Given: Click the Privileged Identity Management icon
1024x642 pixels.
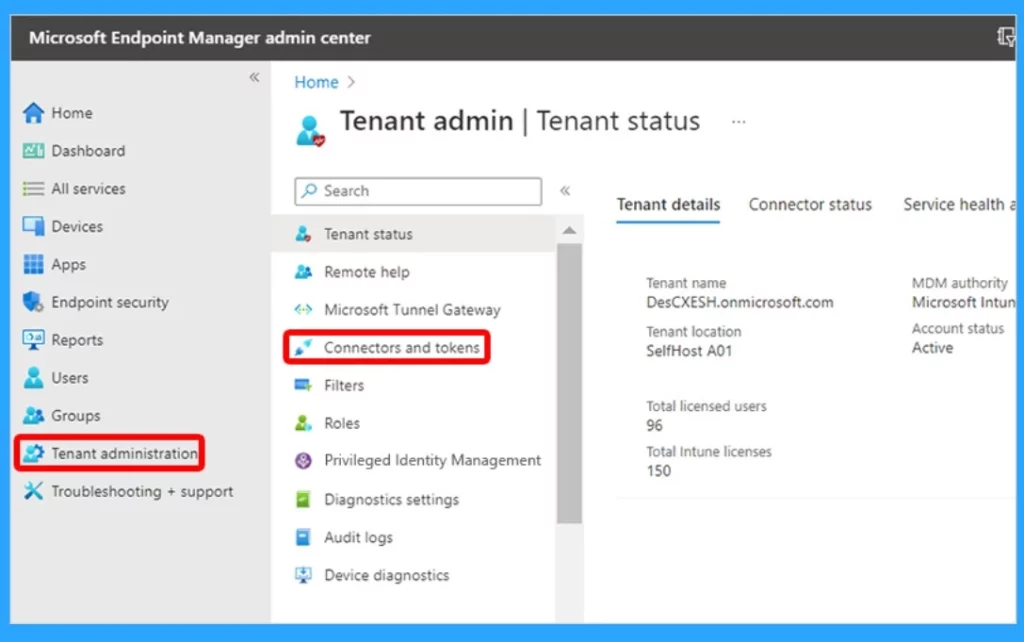Looking at the screenshot, I should (303, 460).
